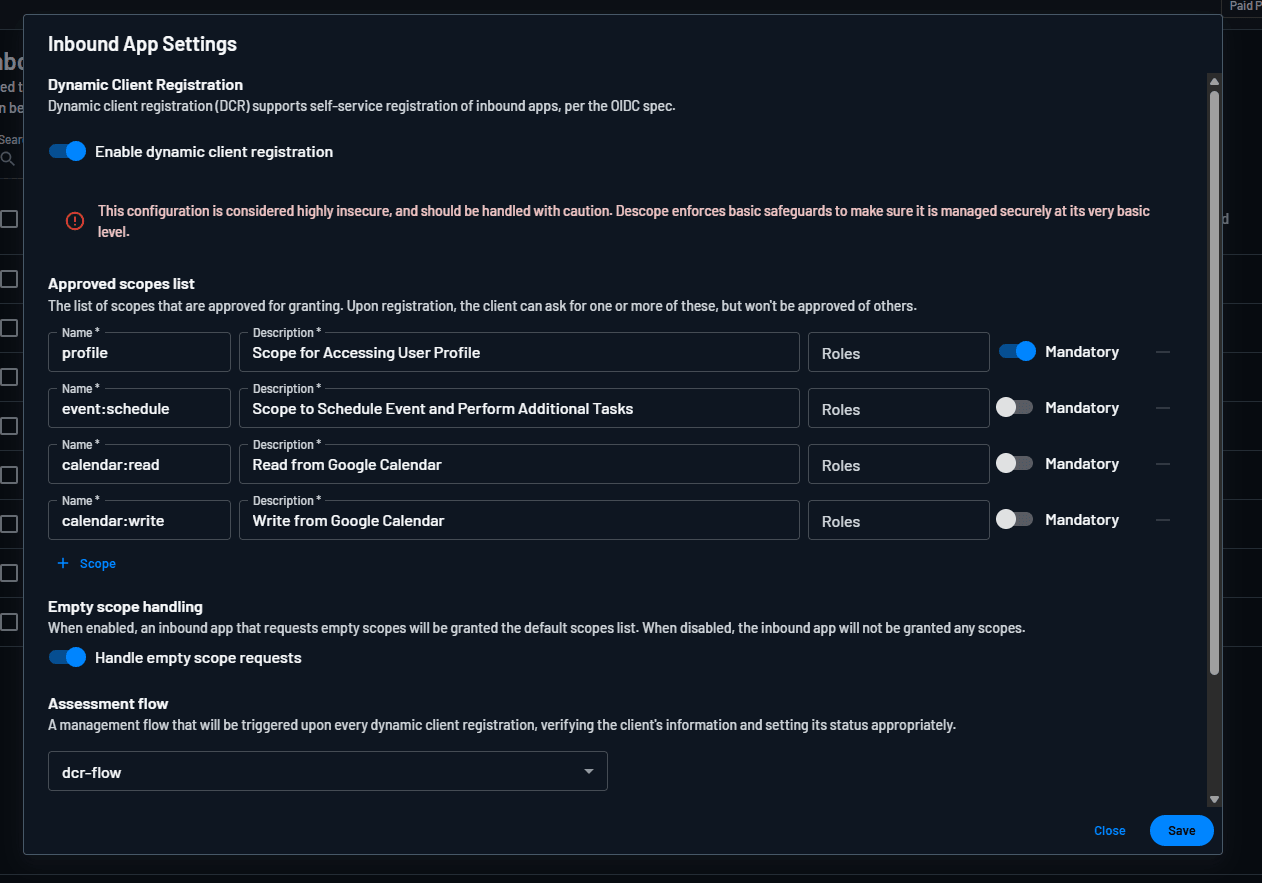The image size is (1262, 883).
Task: Disable dynamic client registration
Action: (66, 151)
